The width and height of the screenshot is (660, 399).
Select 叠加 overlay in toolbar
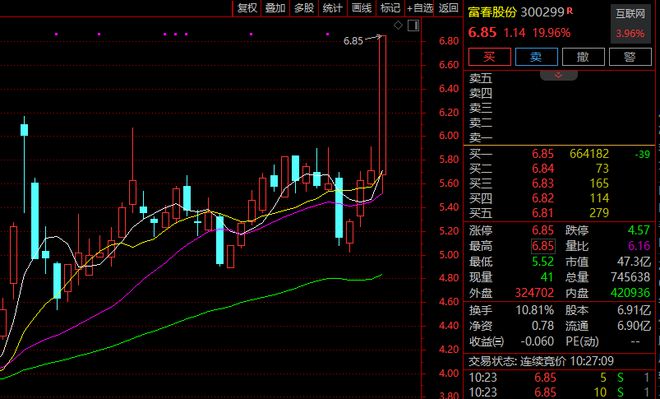click(x=275, y=8)
